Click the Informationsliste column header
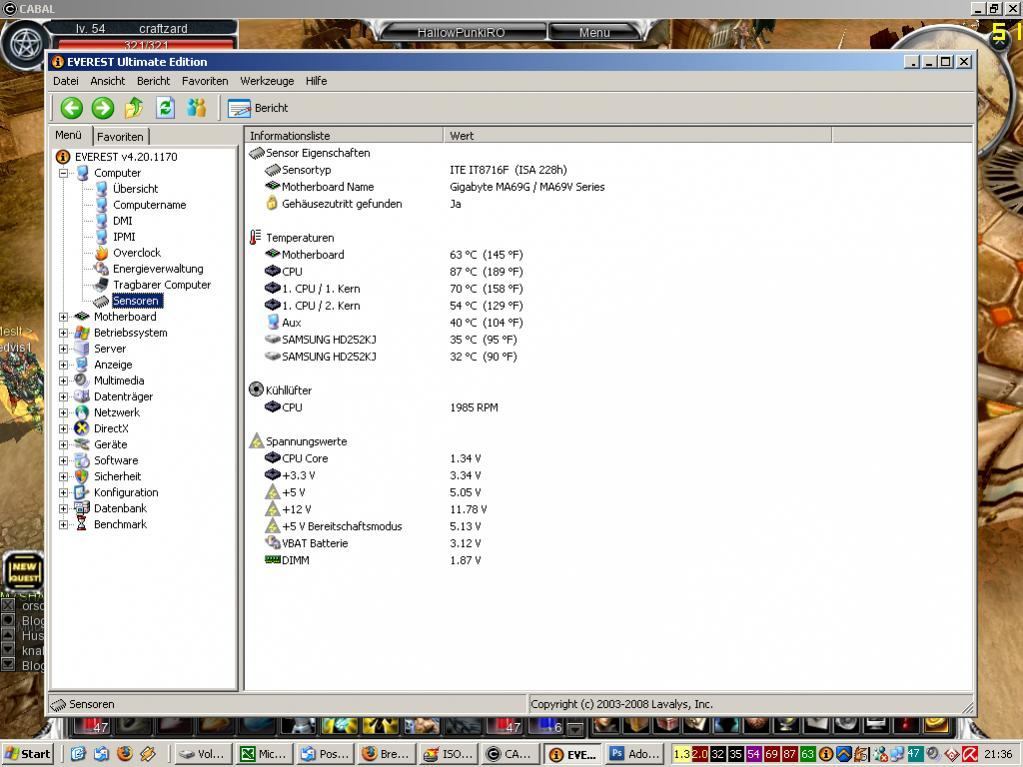This screenshot has width=1023, height=767. pos(344,136)
